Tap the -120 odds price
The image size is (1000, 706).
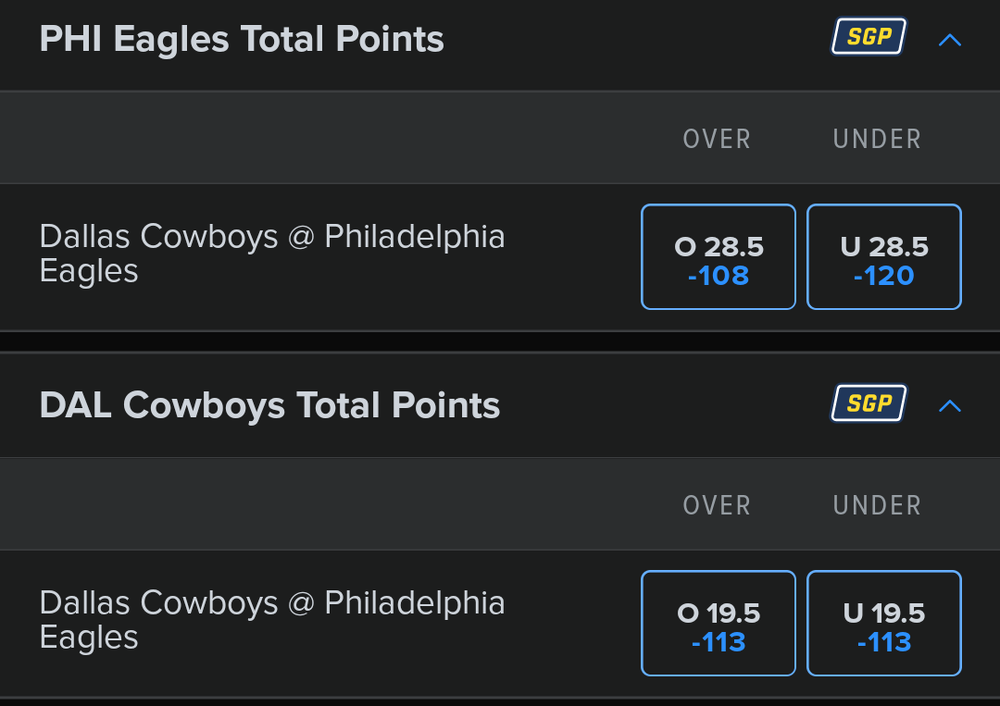pos(884,276)
